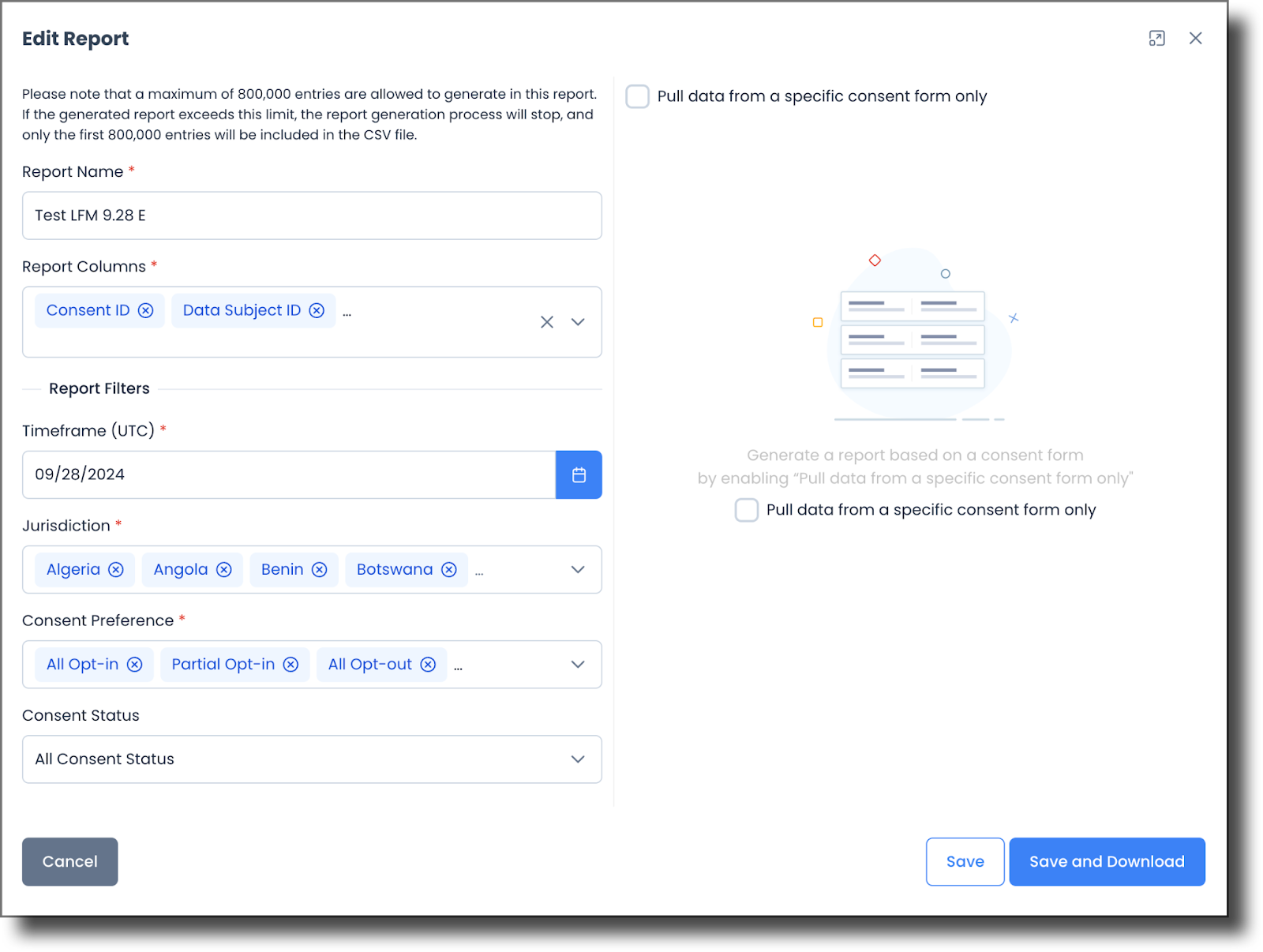Viewport: 1263px width, 952px height.
Task: Clear all selected Report Columns
Action: 547,322
